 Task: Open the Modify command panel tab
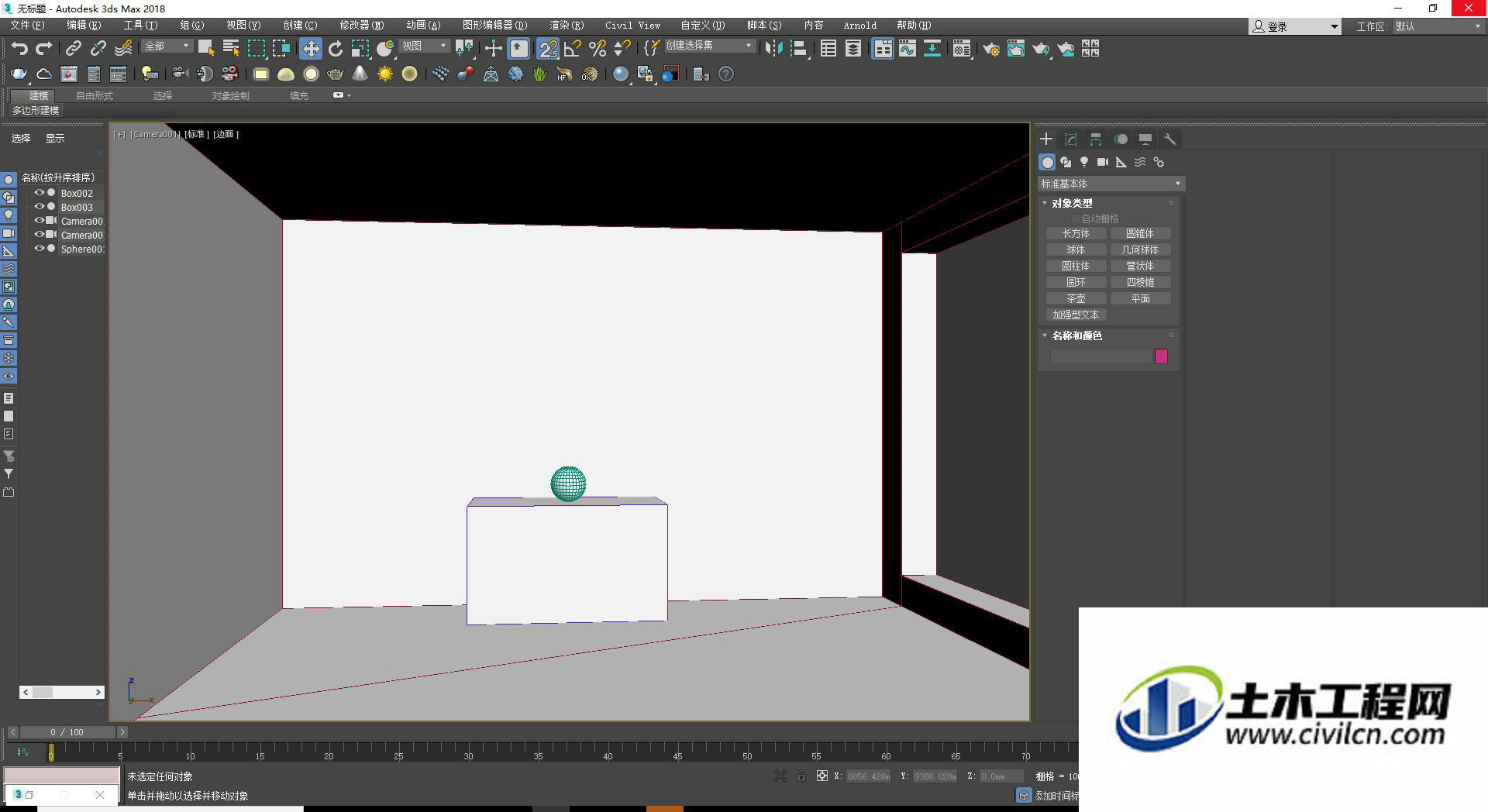1071,139
